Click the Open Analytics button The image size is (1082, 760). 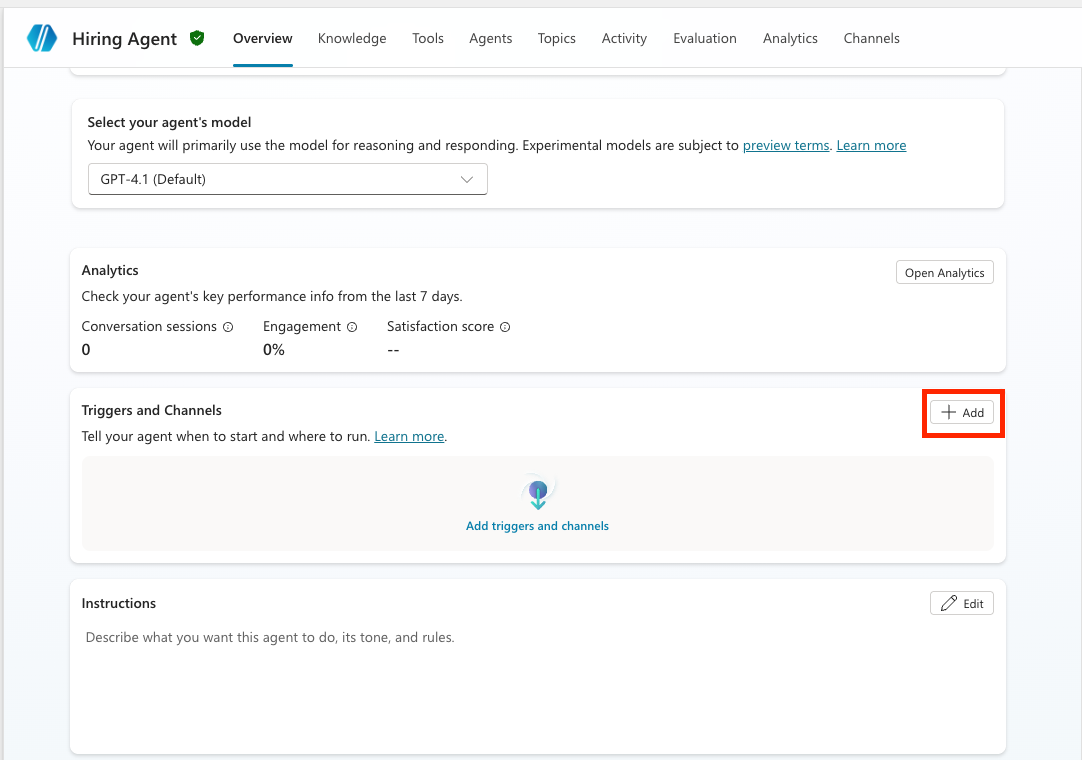[945, 273]
